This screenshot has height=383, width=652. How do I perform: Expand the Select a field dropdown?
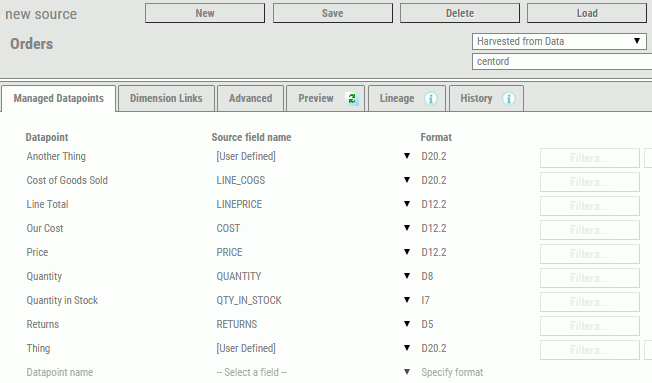tap(407, 372)
